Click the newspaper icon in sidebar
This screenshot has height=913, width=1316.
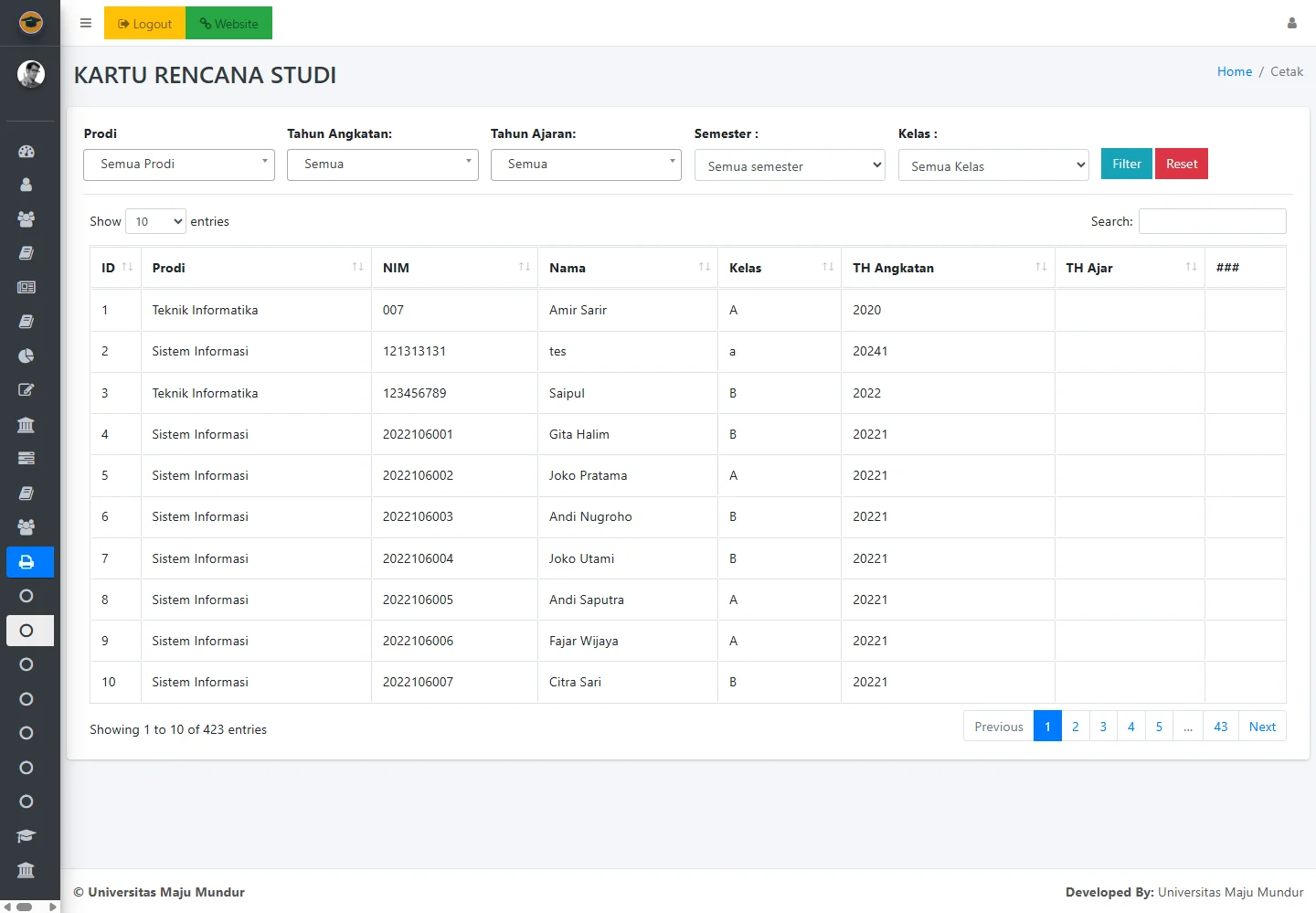[x=27, y=287]
